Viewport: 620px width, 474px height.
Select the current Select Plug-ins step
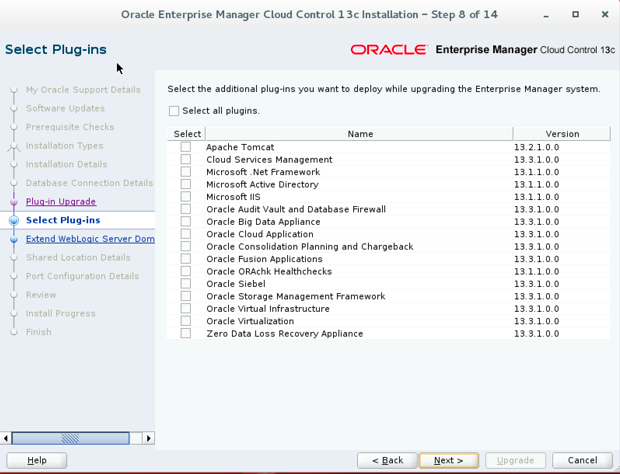(63, 220)
